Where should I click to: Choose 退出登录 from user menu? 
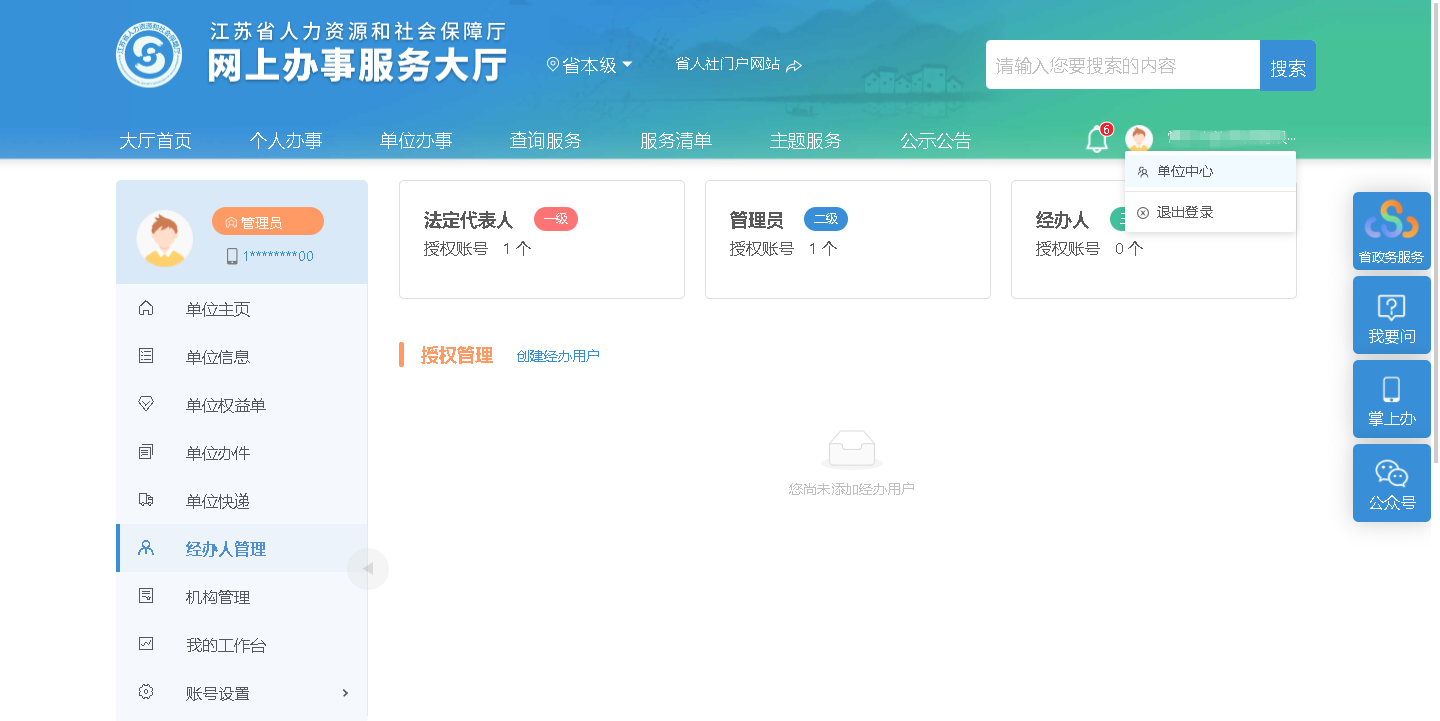pyautogui.click(x=1185, y=213)
